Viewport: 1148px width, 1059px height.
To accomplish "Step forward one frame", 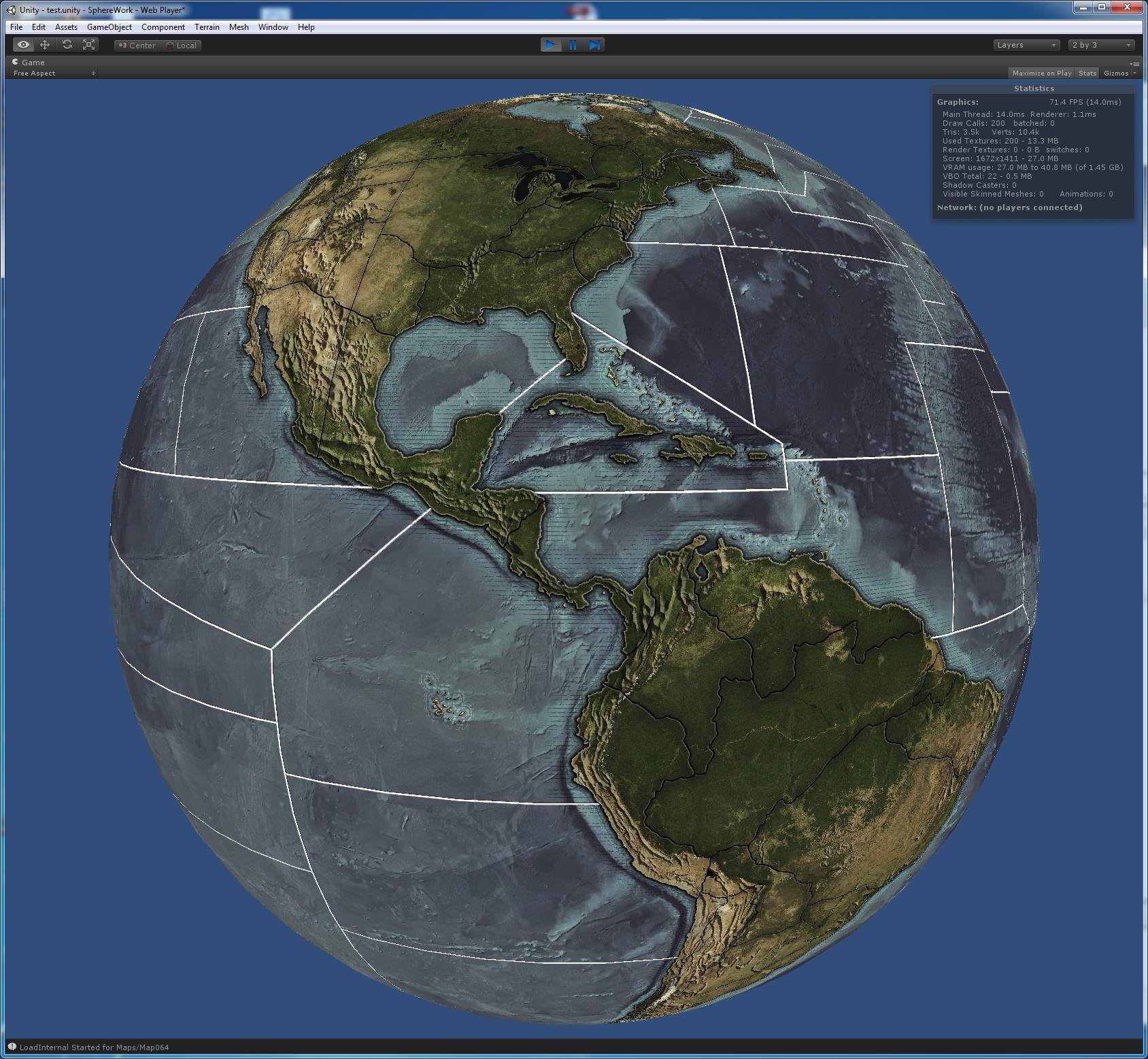I will tap(595, 45).
